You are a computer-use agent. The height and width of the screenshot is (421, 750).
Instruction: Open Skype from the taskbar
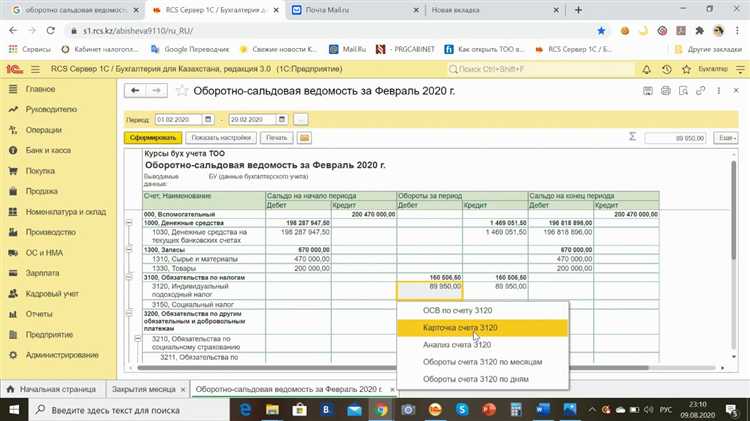(462, 410)
